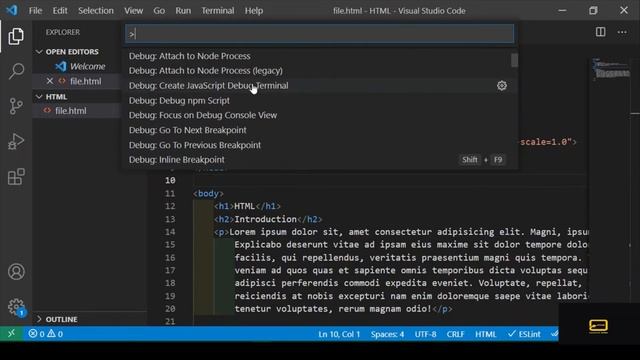Click split editor right icon
This screenshot has width=640, height=360.
click(x=600, y=32)
